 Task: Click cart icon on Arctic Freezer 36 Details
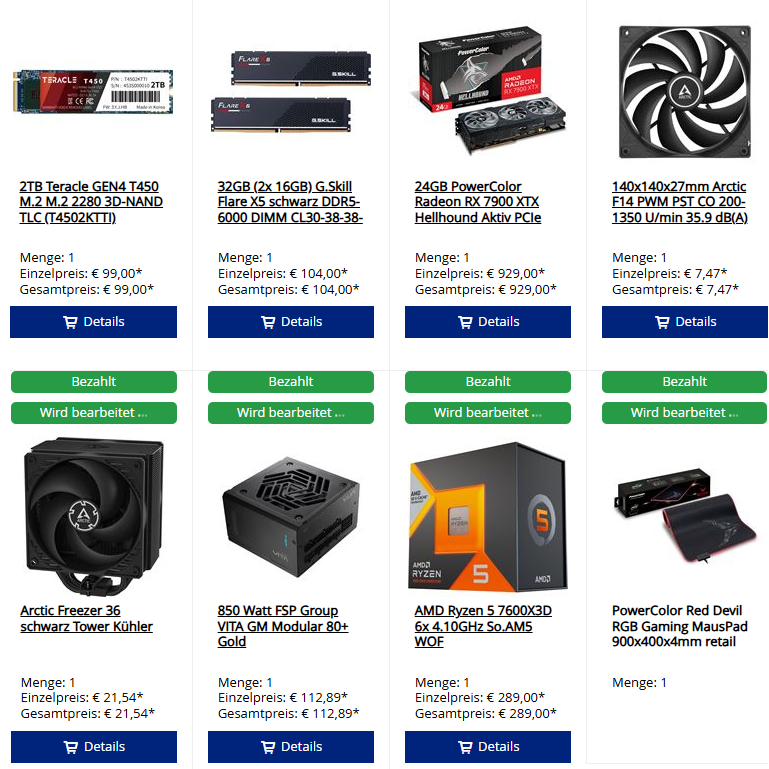[x=71, y=747]
